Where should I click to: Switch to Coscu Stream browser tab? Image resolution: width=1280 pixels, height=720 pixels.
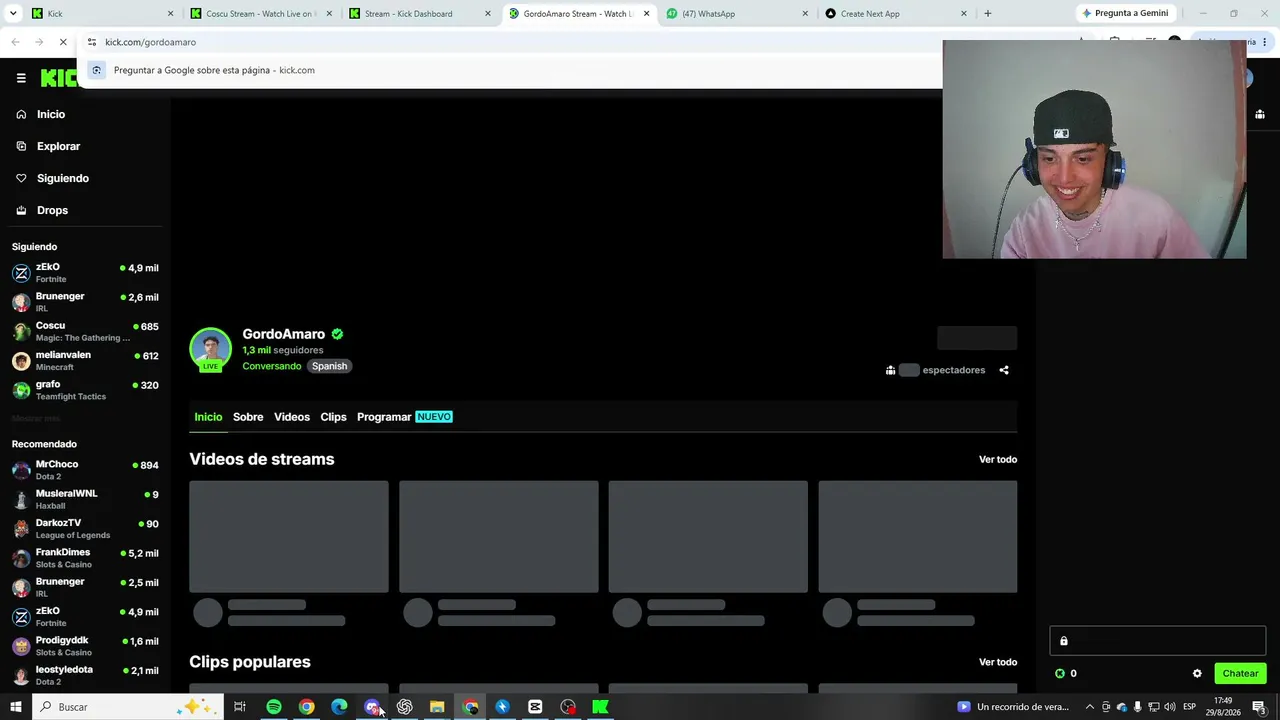261,14
